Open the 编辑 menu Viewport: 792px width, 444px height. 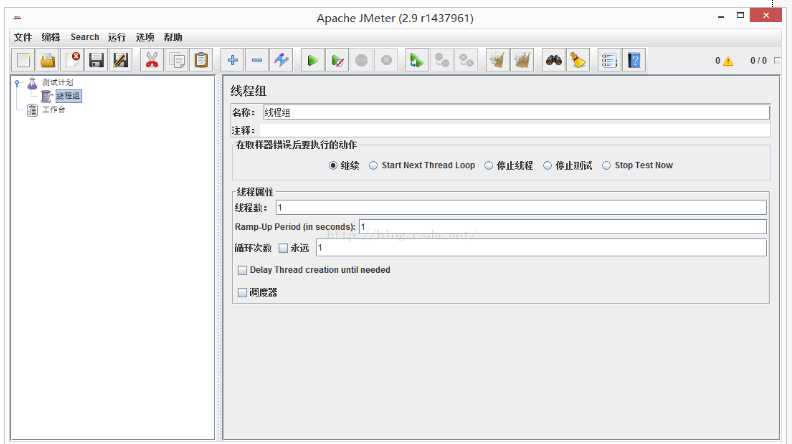point(51,37)
